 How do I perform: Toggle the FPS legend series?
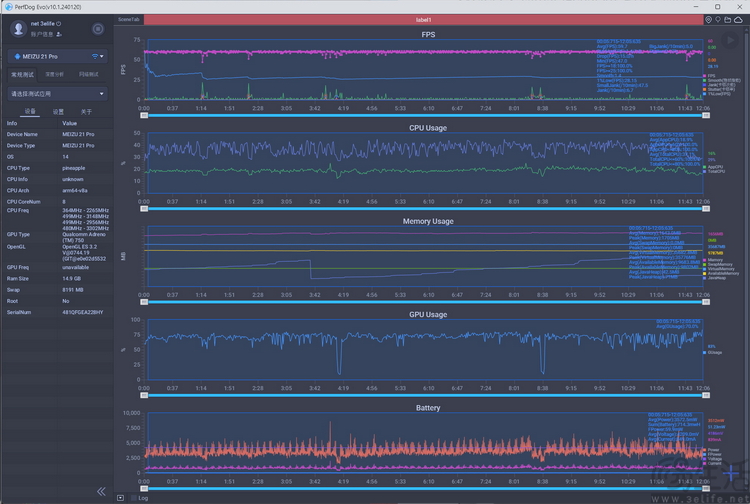(708, 76)
